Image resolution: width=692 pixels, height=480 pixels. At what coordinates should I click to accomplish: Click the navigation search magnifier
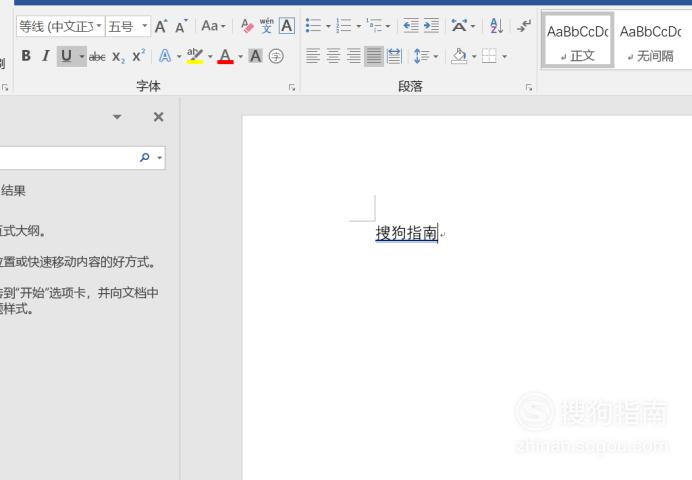click(144, 157)
